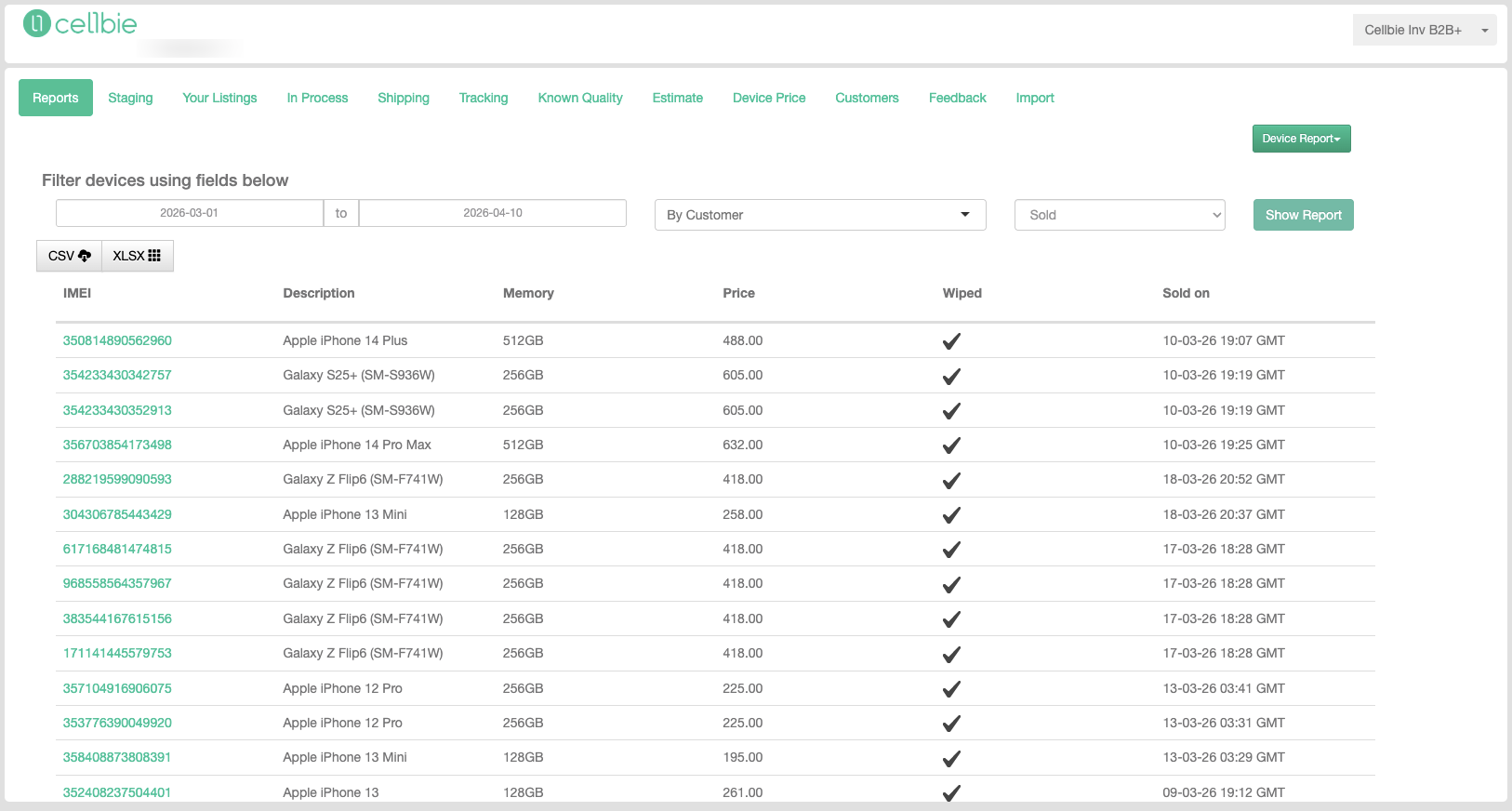Screen dimensions: 1512x811
Task: Open IMEI link 617168481474815
Action: click(117, 549)
